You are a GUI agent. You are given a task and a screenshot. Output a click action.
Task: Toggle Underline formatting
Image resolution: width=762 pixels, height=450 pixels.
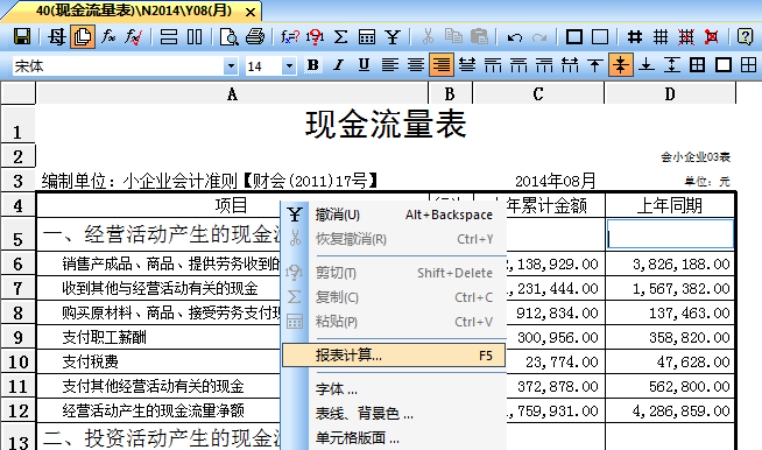click(x=364, y=65)
